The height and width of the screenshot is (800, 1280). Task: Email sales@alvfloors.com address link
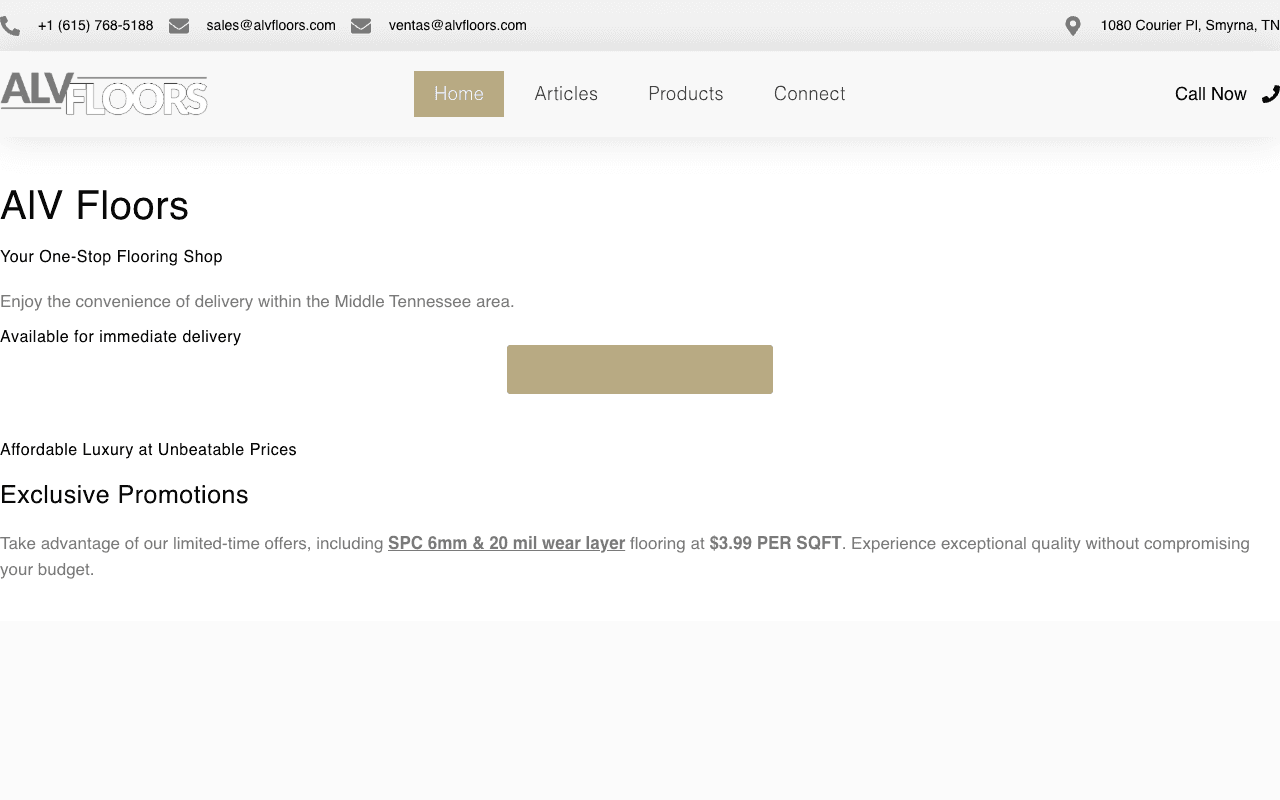point(271,26)
